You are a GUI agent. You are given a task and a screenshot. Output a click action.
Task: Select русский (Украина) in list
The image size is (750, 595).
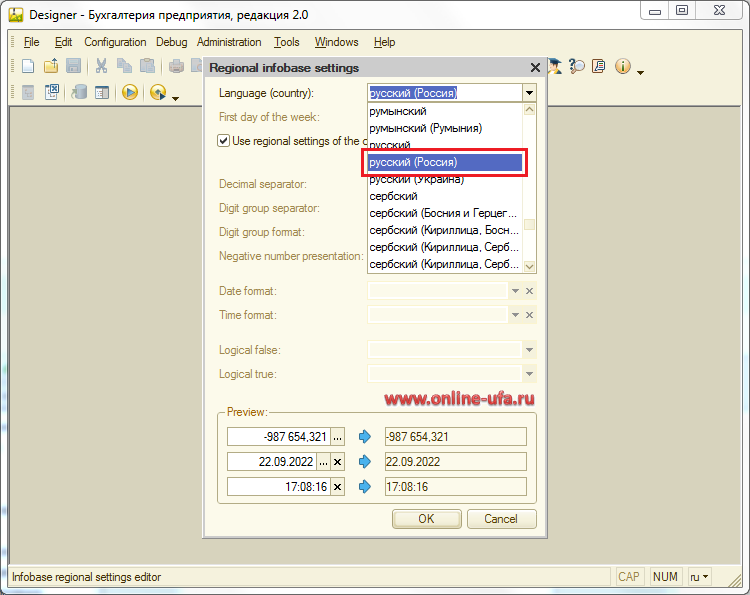[445, 179]
